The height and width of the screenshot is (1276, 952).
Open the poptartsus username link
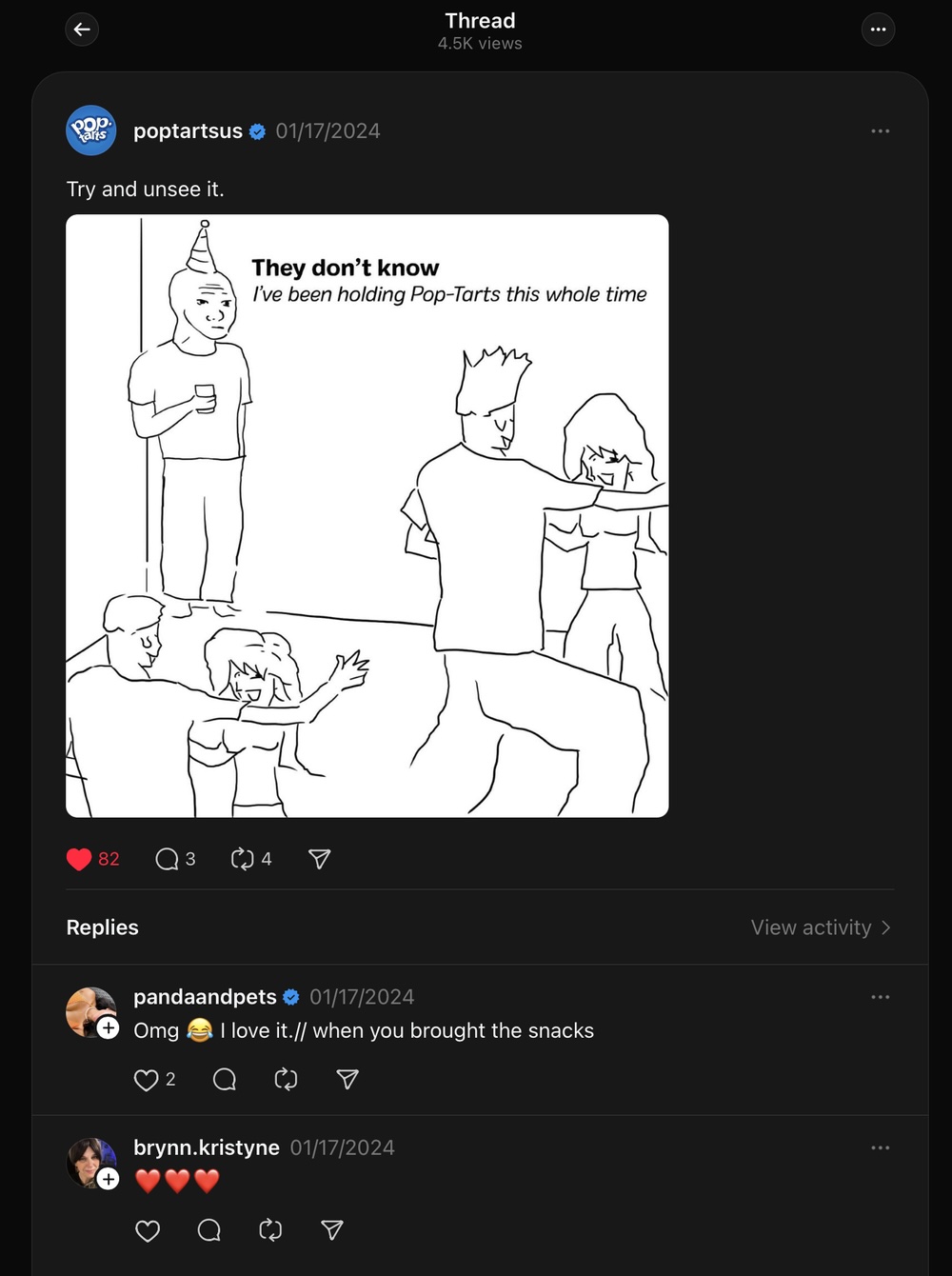pyautogui.click(x=188, y=130)
